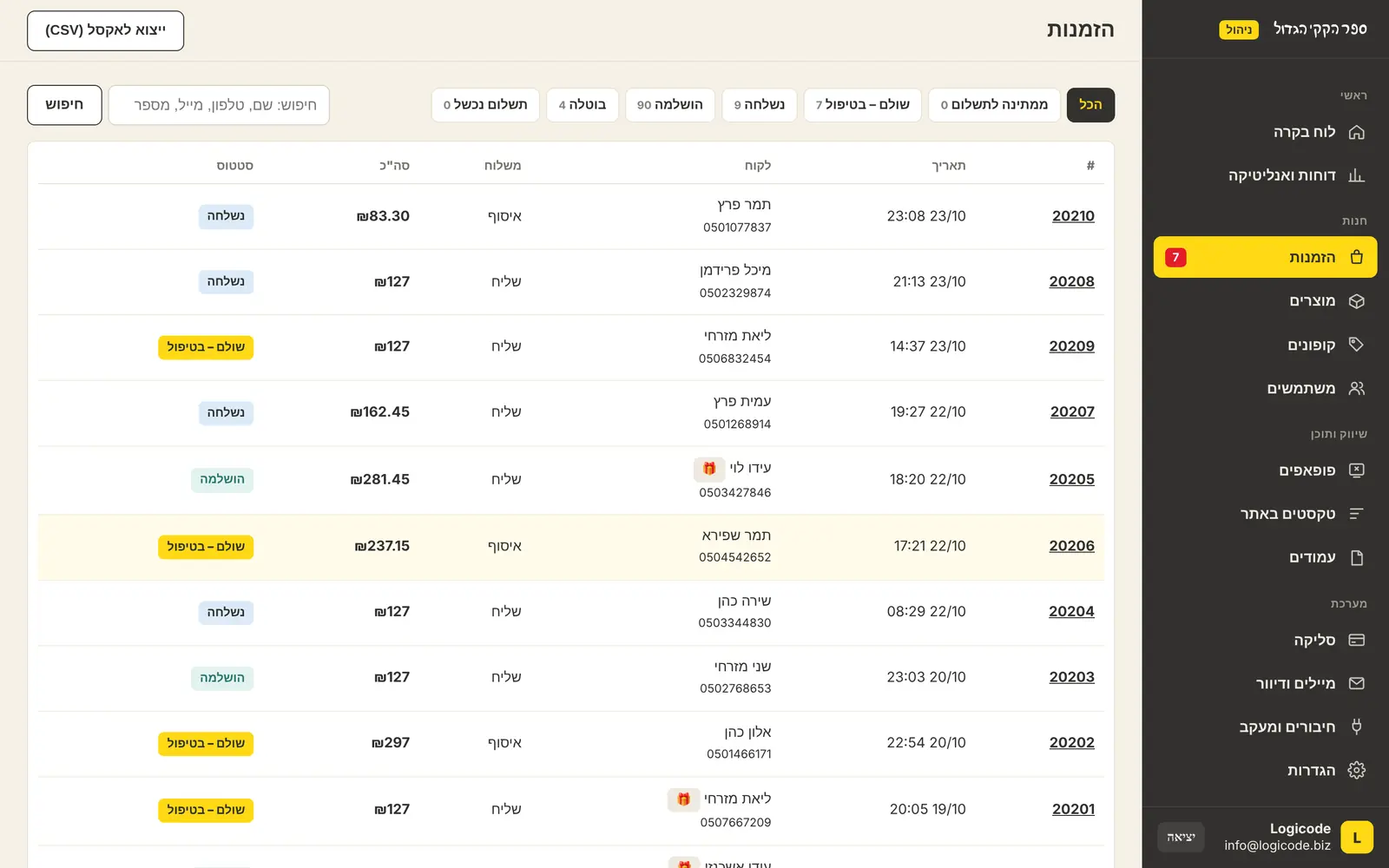Filter orders by נשלחה tab
Viewport: 1389px width, 868px height.
tap(759, 105)
